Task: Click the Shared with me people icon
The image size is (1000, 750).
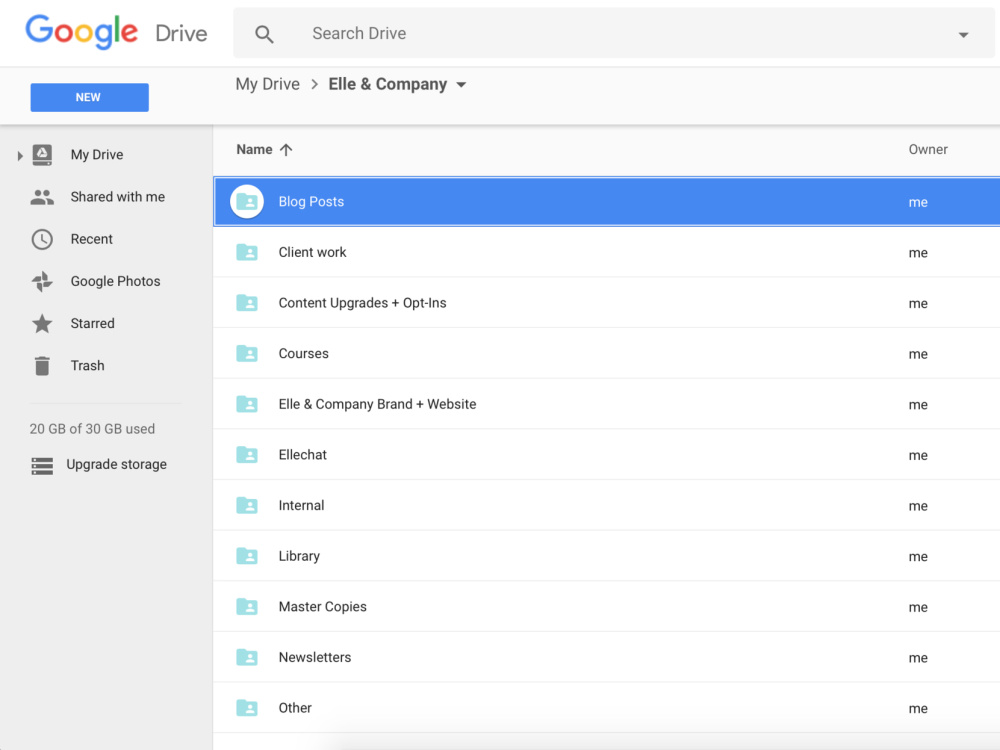Action: pyautogui.click(x=42, y=197)
